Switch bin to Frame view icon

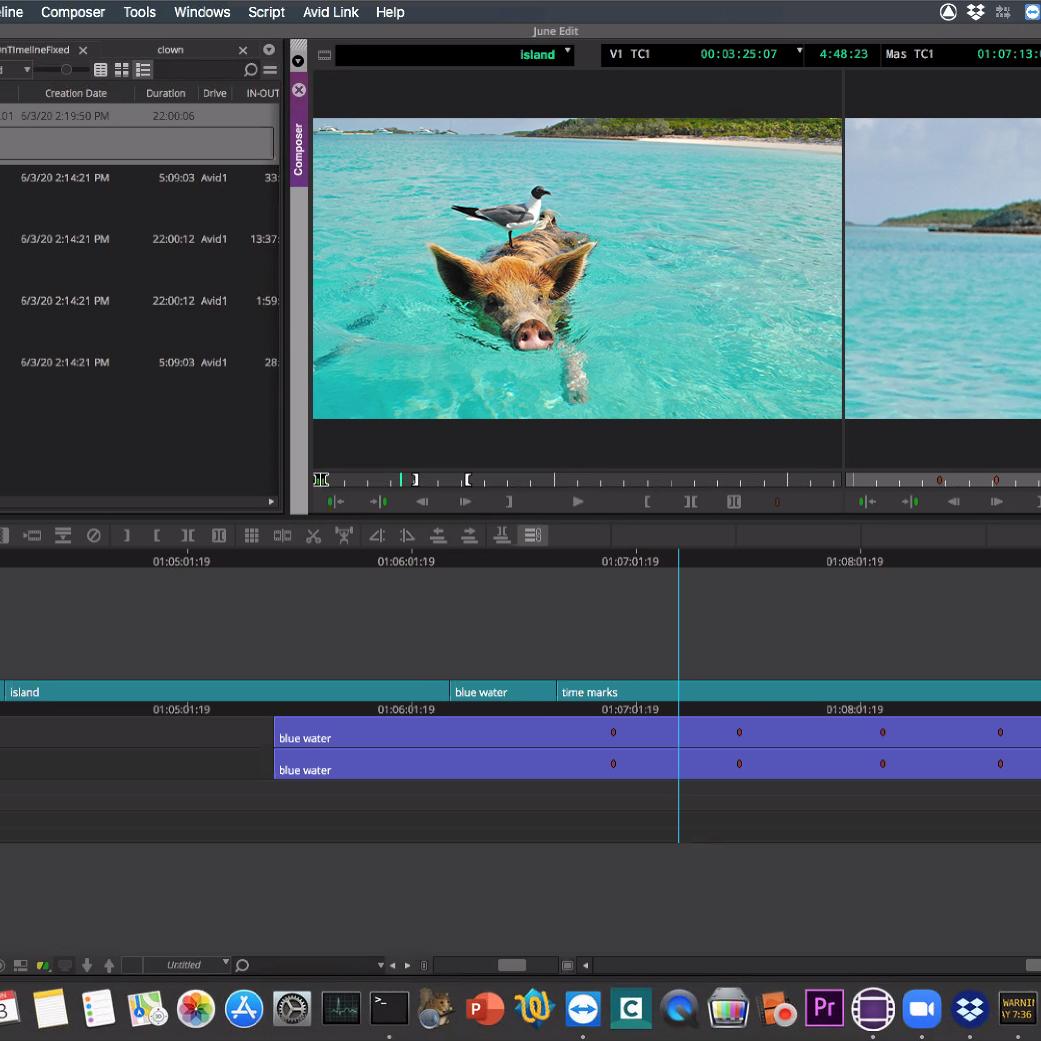coord(122,70)
